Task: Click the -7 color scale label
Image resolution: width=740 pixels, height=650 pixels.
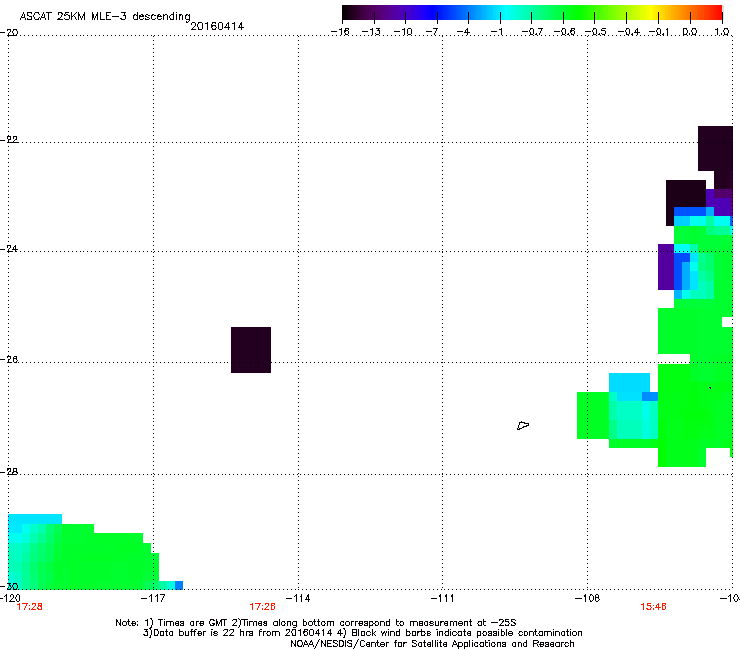Action: pyautogui.click(x=432, y=32)
